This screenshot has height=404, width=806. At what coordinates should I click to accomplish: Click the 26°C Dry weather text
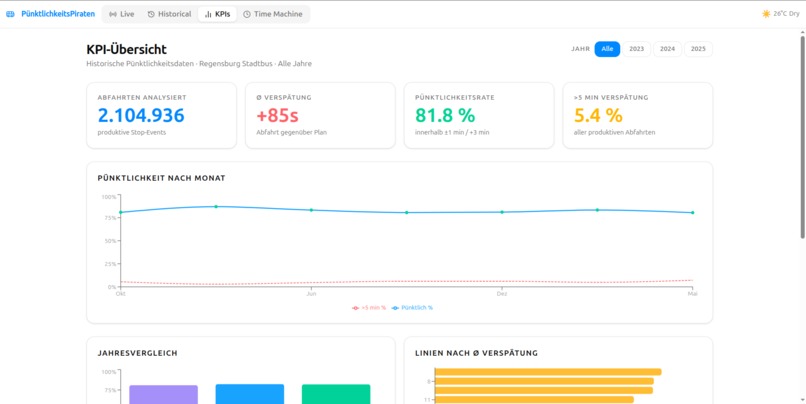click(786, 14)
